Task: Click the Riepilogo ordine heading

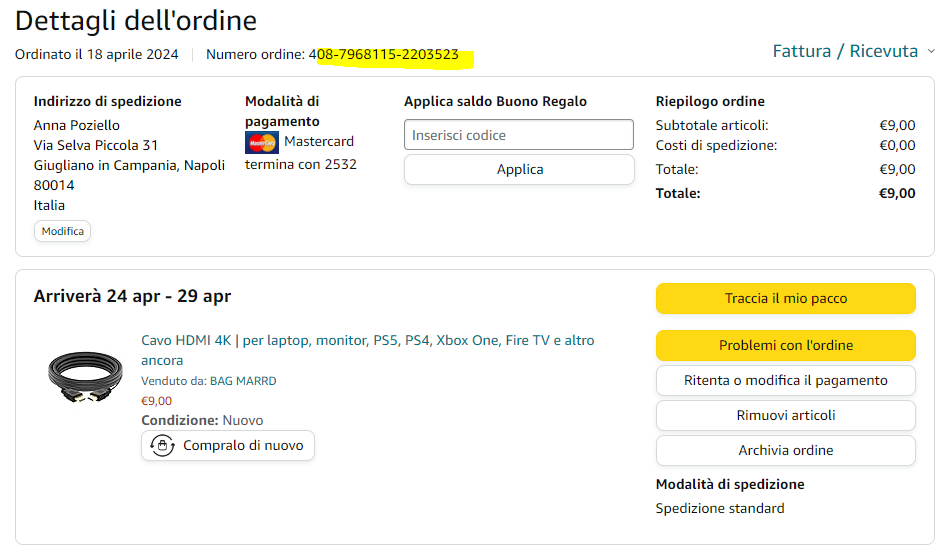Action: 710,101
